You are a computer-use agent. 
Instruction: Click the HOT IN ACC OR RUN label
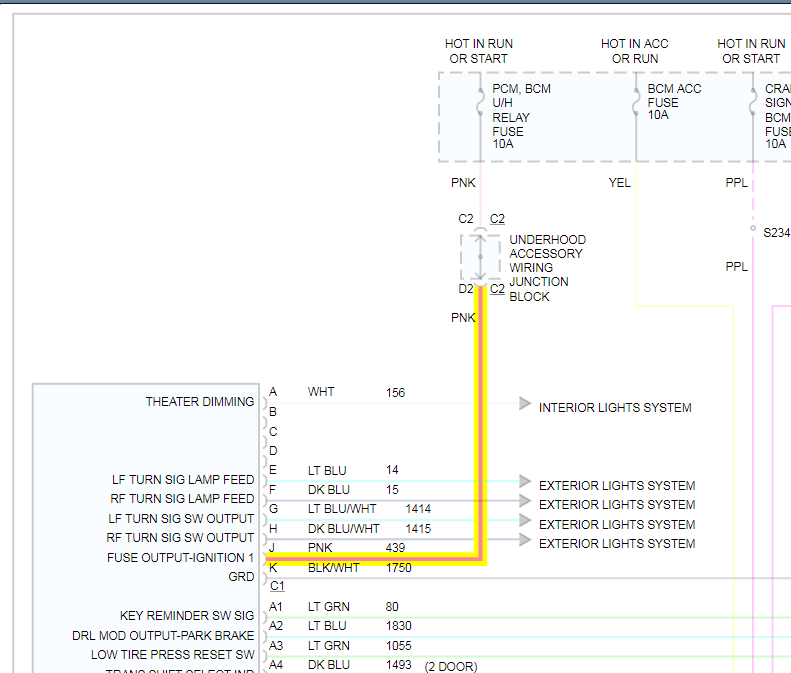coord(635,51)
